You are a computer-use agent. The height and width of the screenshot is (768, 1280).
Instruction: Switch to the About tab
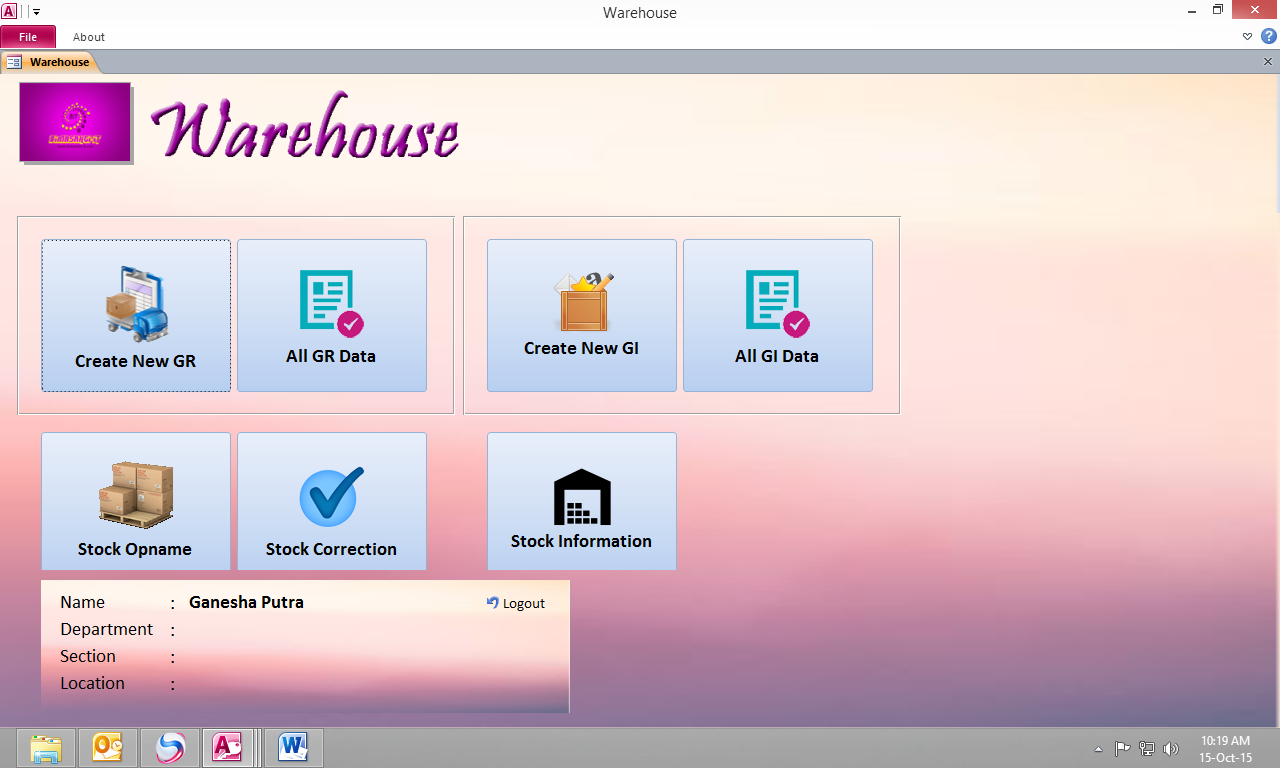(88, 36)
